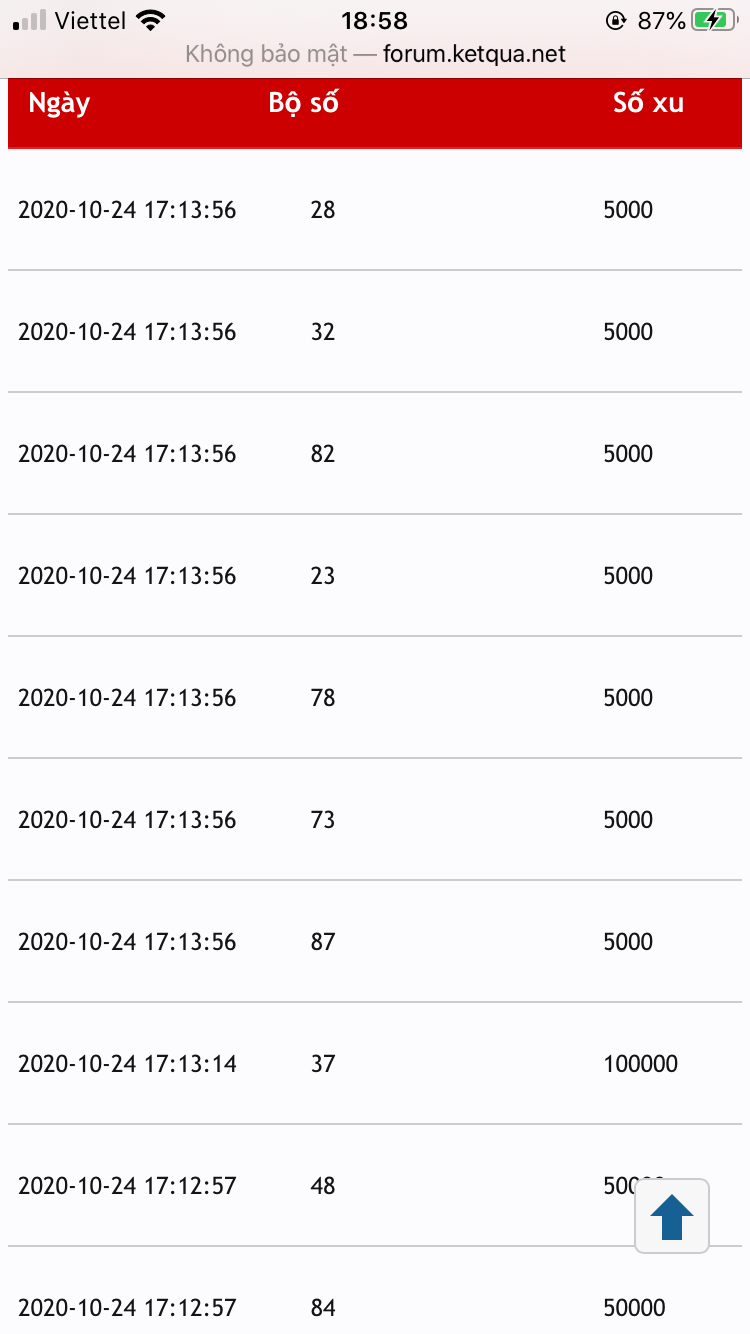
Task: Tap the battery charging icon
Action: (715, 20)
